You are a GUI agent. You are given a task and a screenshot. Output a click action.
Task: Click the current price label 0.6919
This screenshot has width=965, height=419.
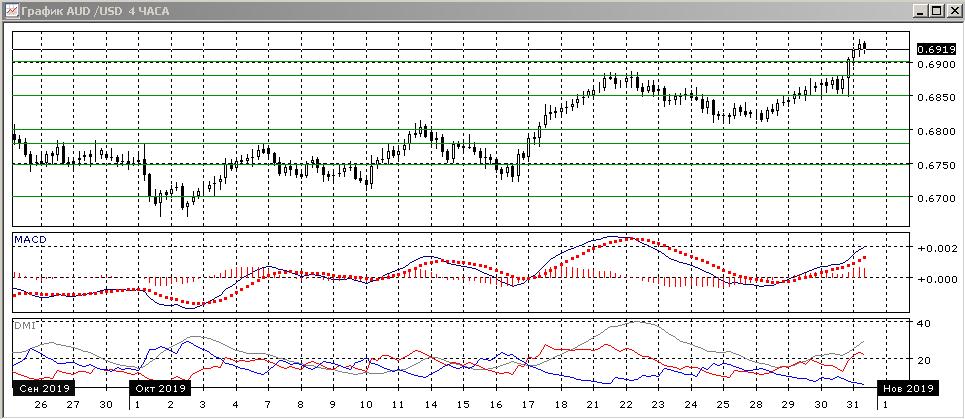tap(936, 49)
